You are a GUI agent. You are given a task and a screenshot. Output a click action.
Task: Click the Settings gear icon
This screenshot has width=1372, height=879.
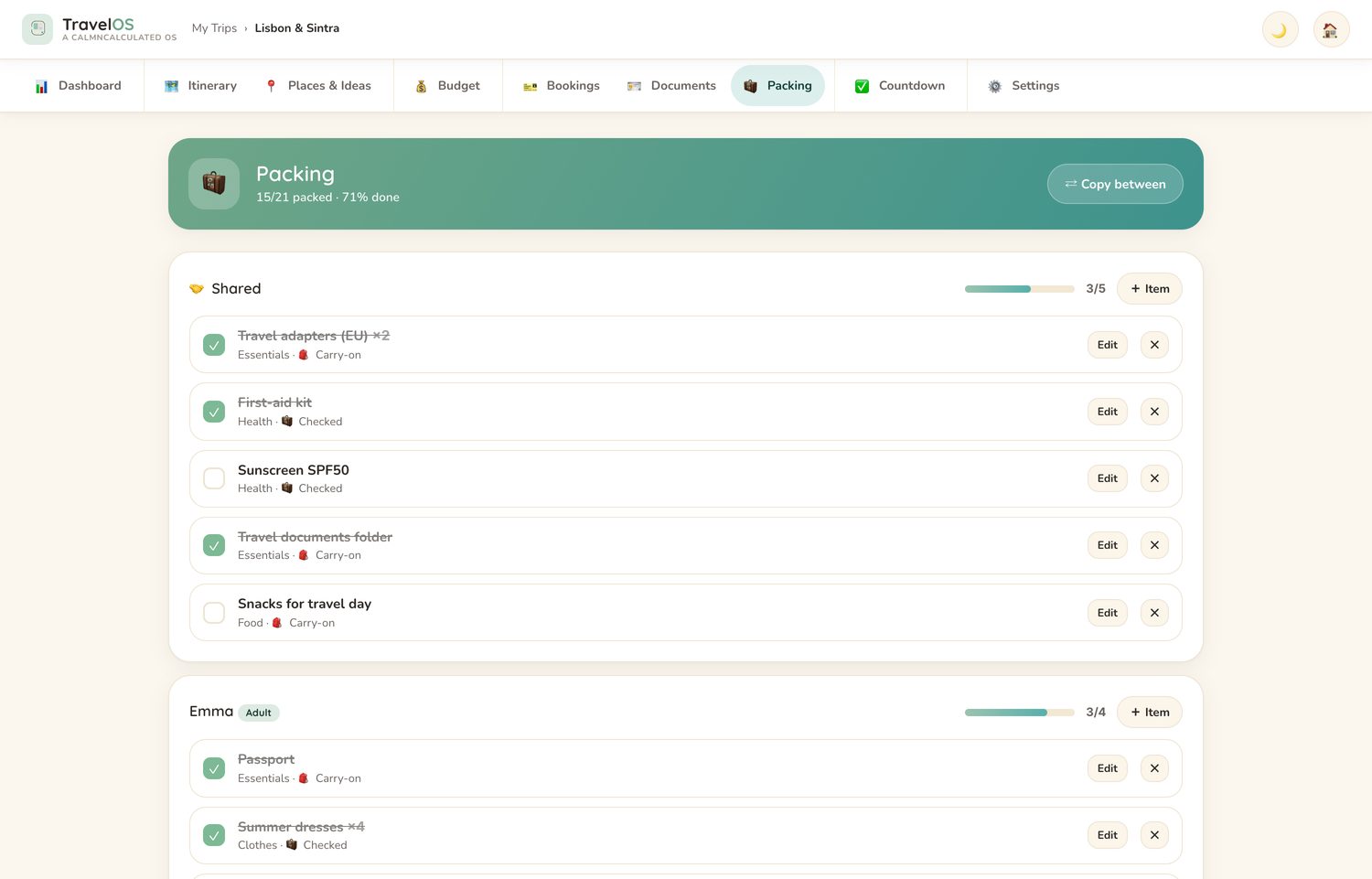tap(995, 86)
